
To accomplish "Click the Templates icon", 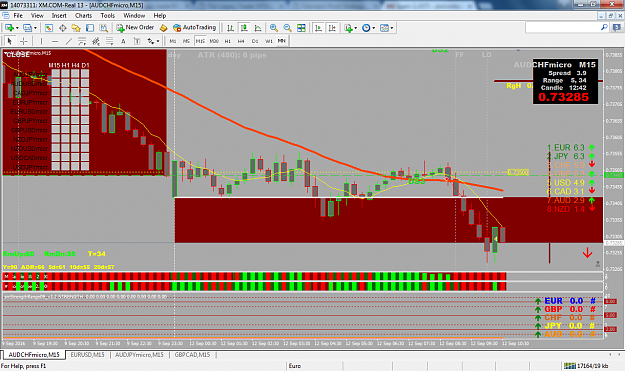I will tap(384, 28).
